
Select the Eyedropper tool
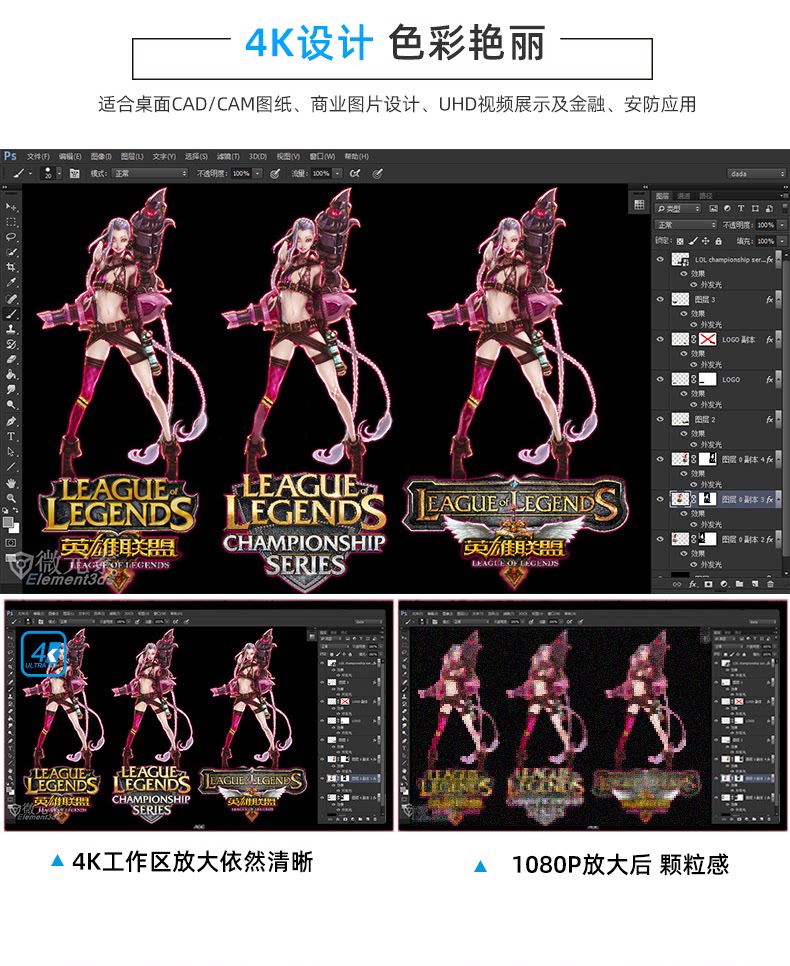pyautogui.click(x=11, y=283)
